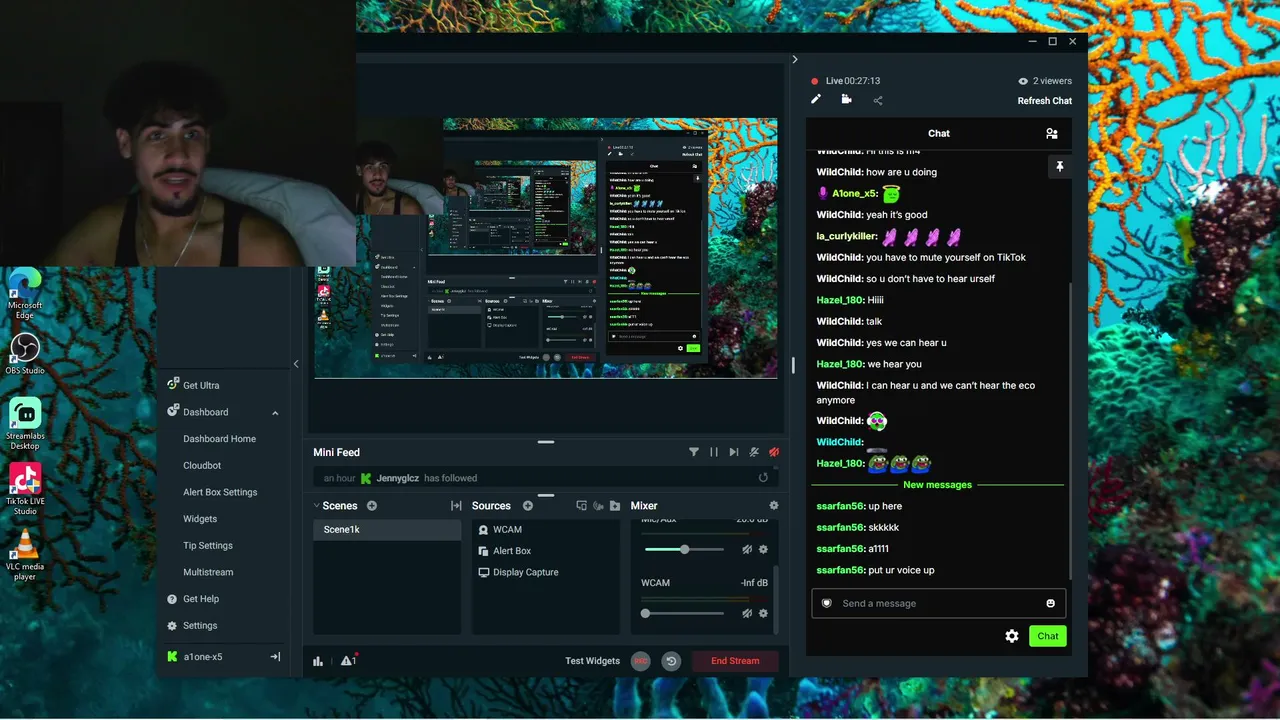The width and height of the screenshot is (1280, 720).
Task: Mute the Mic/Aux mixer channel
Action: [747, 549]
